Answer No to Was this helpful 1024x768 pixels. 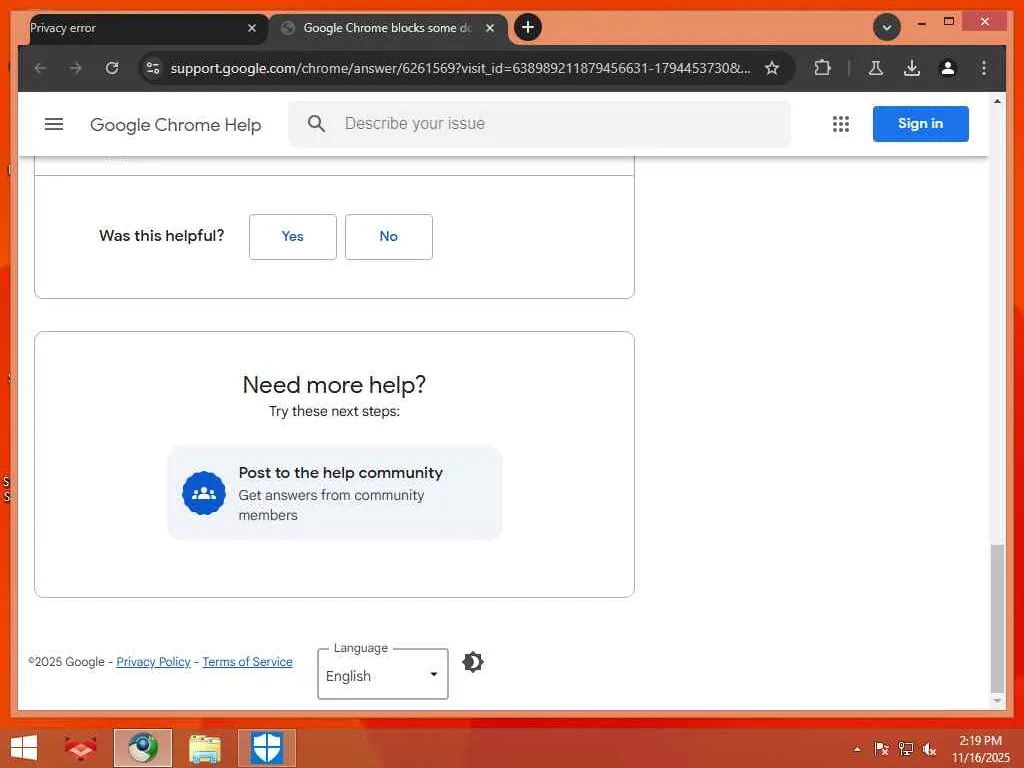389,236
